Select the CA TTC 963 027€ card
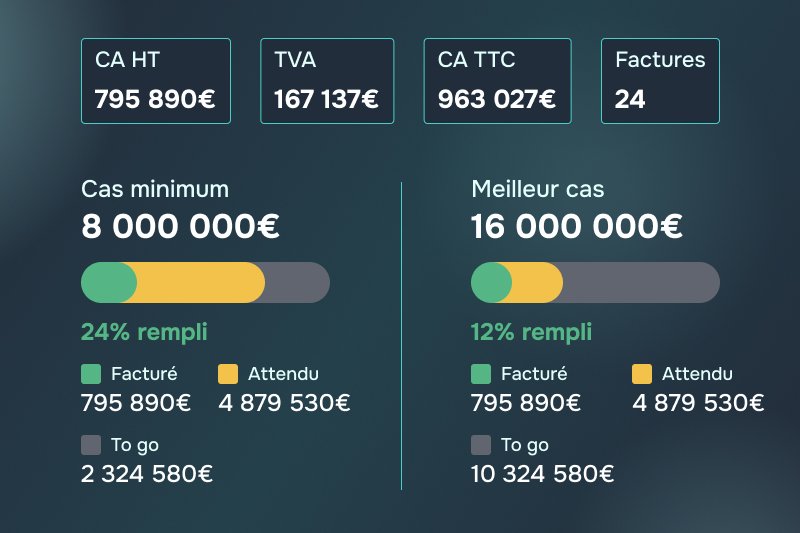Viewport: 800px width, 533px height. tap(497, 81)
